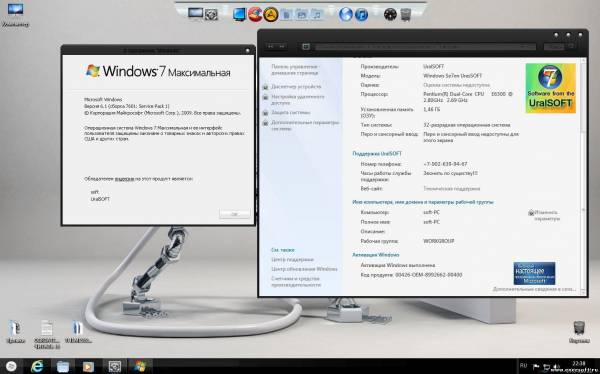600x374 pixels.
Task: Click the scrollbar down arrow in System window
Action: 583,291
